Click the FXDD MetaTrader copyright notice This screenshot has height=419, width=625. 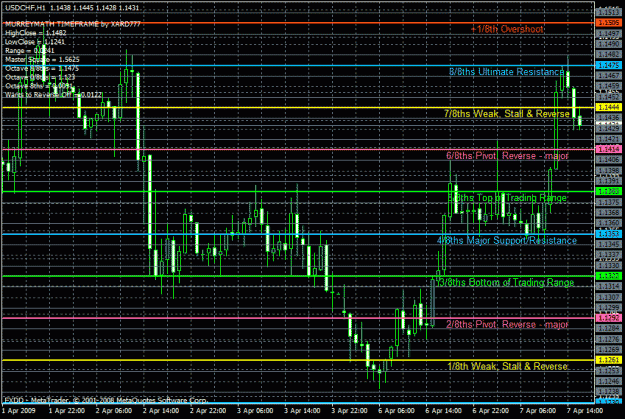(x=106, y=400)
